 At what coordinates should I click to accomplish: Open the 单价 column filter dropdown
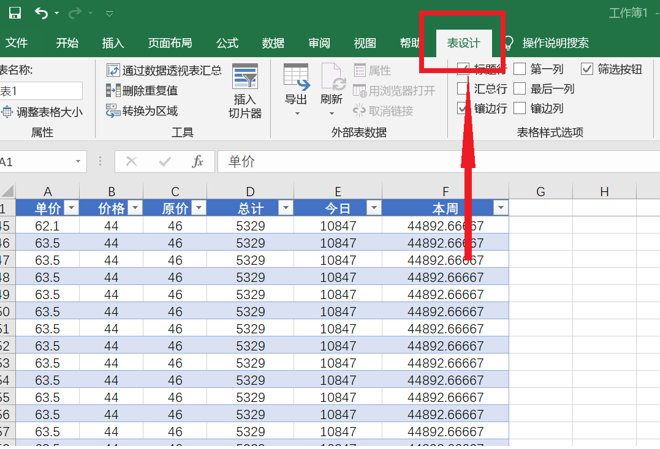coord(72,208)
